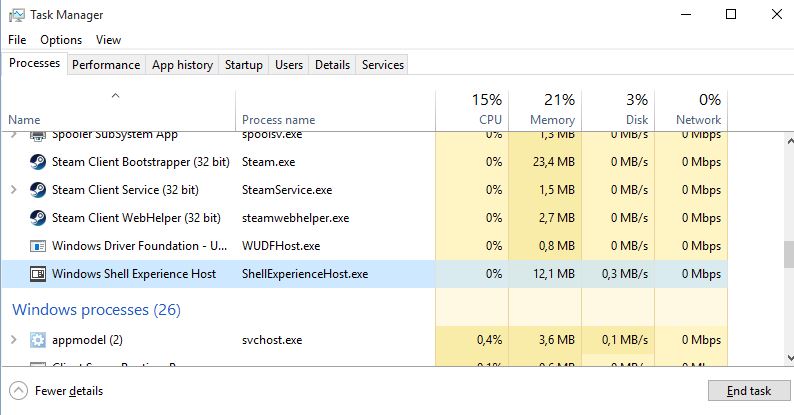Expand the Steam Client Service row
794x415 pixels.
(14, 190)
